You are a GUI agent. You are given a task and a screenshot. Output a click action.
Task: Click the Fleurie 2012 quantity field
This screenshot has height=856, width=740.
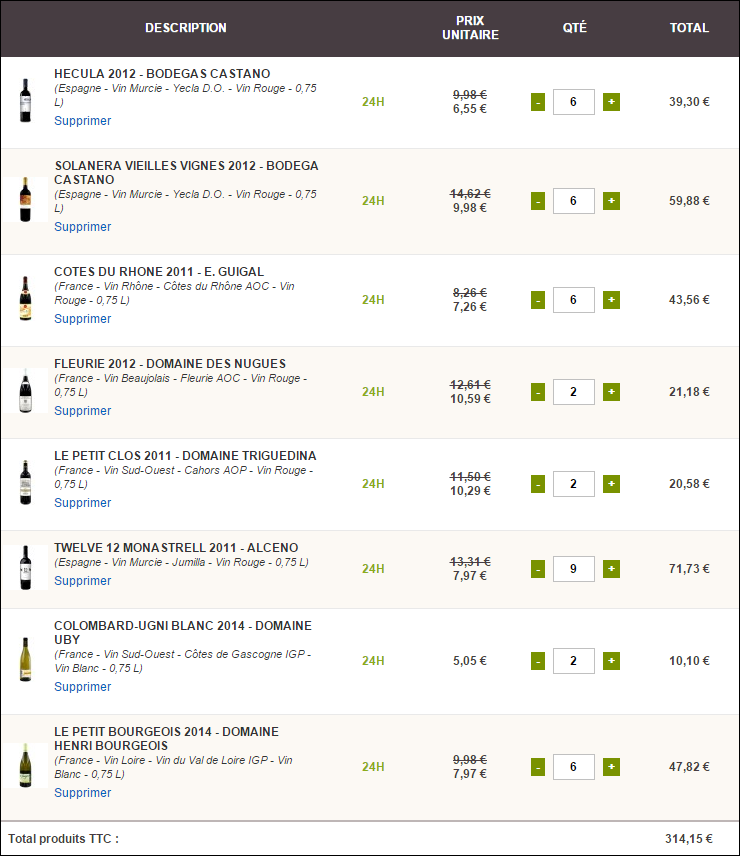pos(574,392)
